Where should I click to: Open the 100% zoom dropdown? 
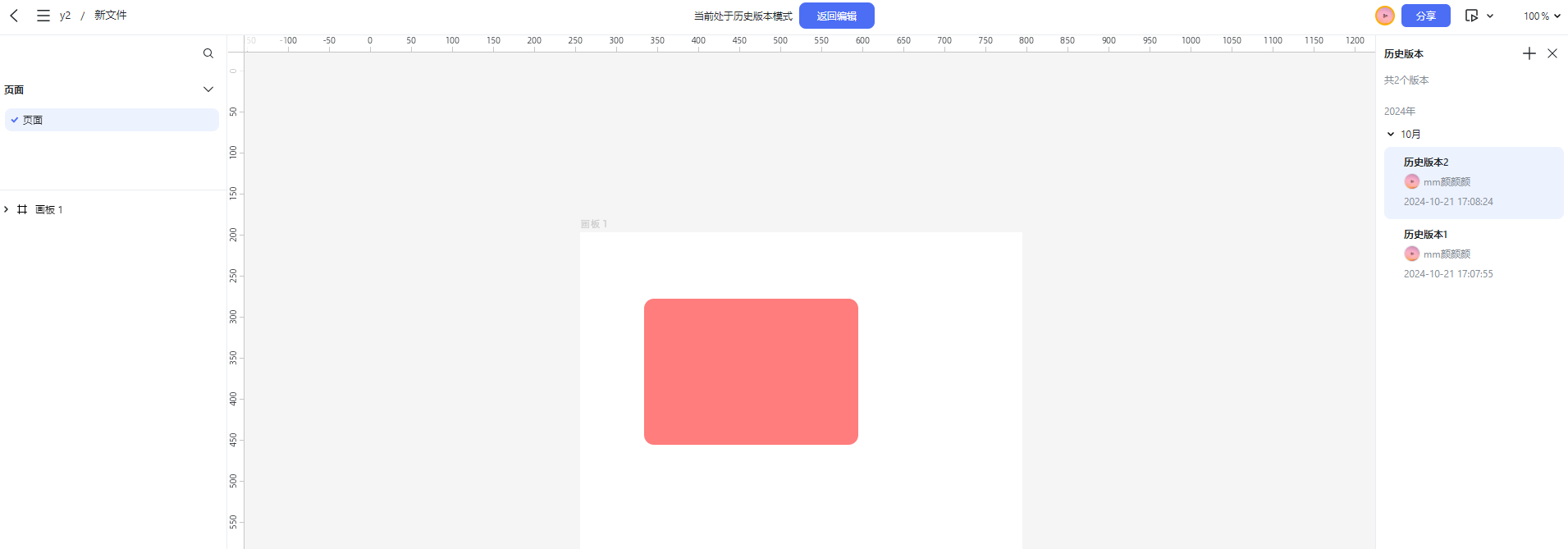coord(1542,16)
